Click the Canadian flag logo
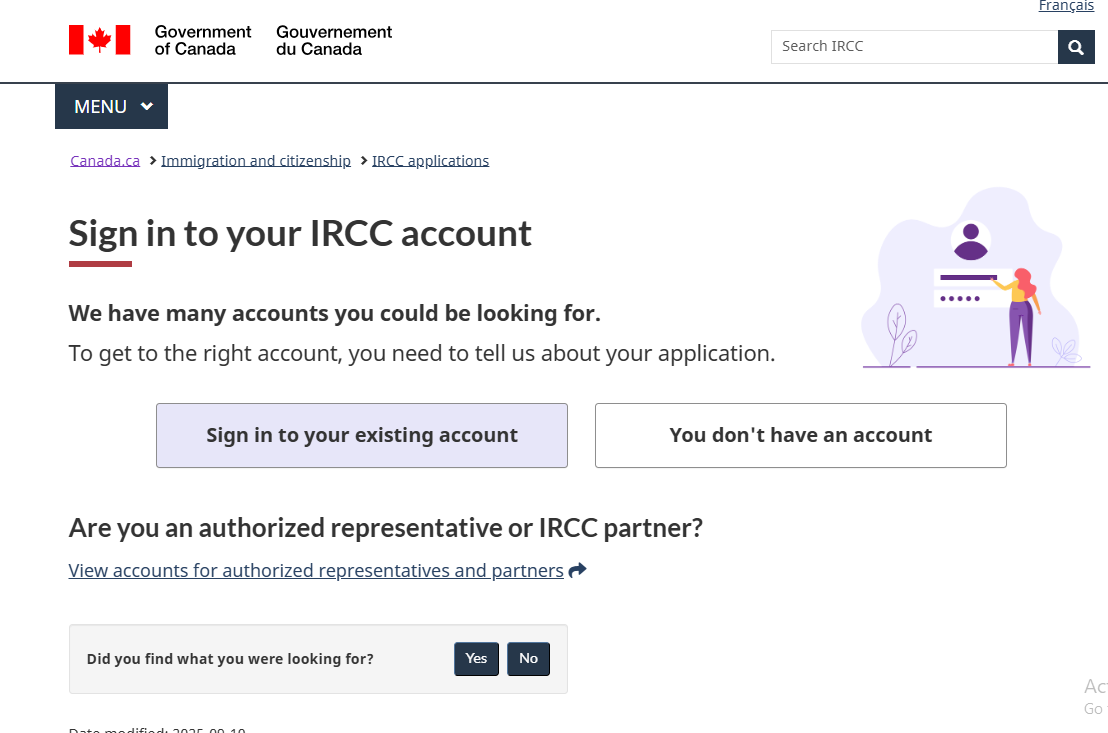 tap(99, 40)
